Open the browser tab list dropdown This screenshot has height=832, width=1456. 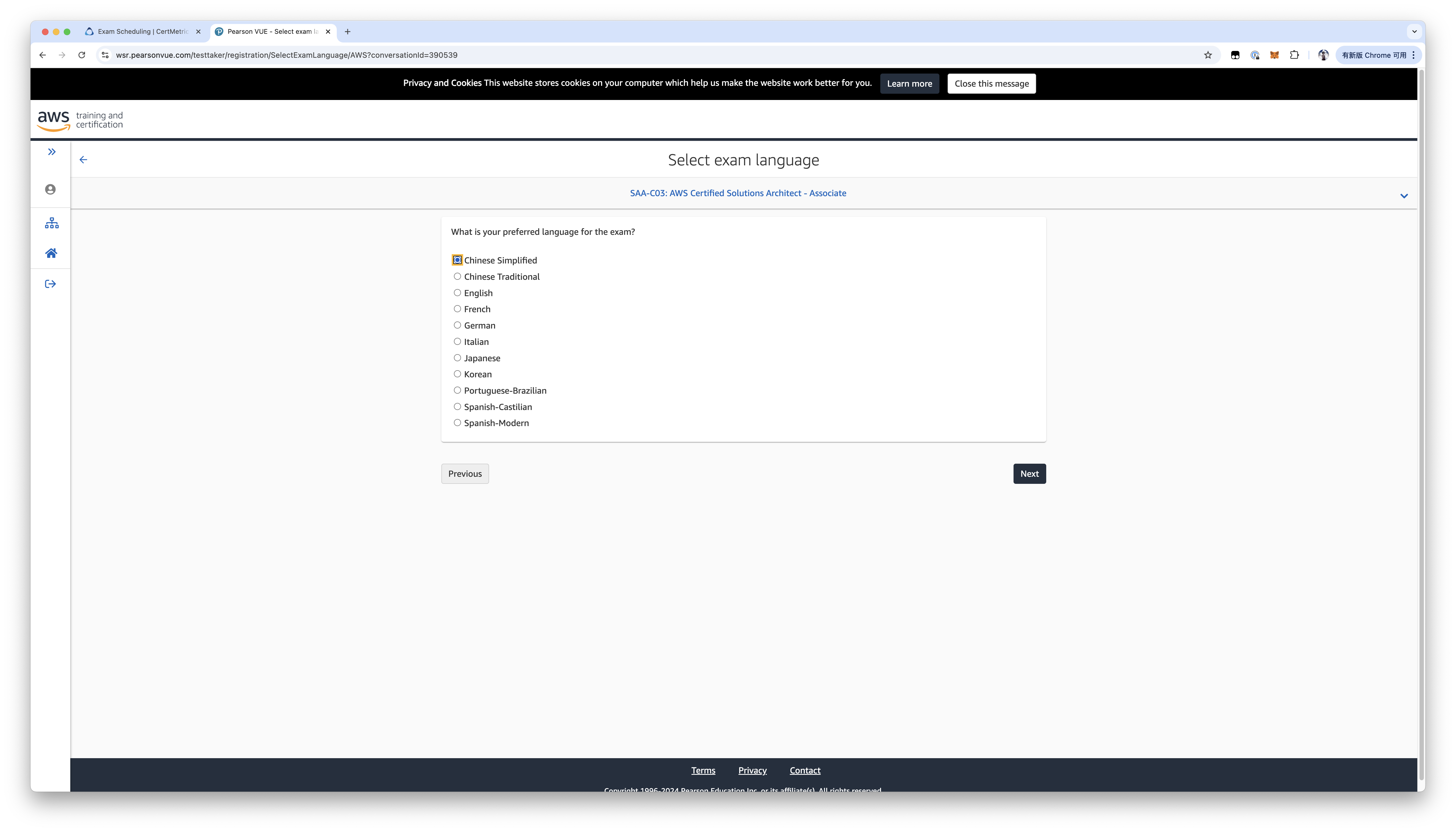pos(1414,32)
